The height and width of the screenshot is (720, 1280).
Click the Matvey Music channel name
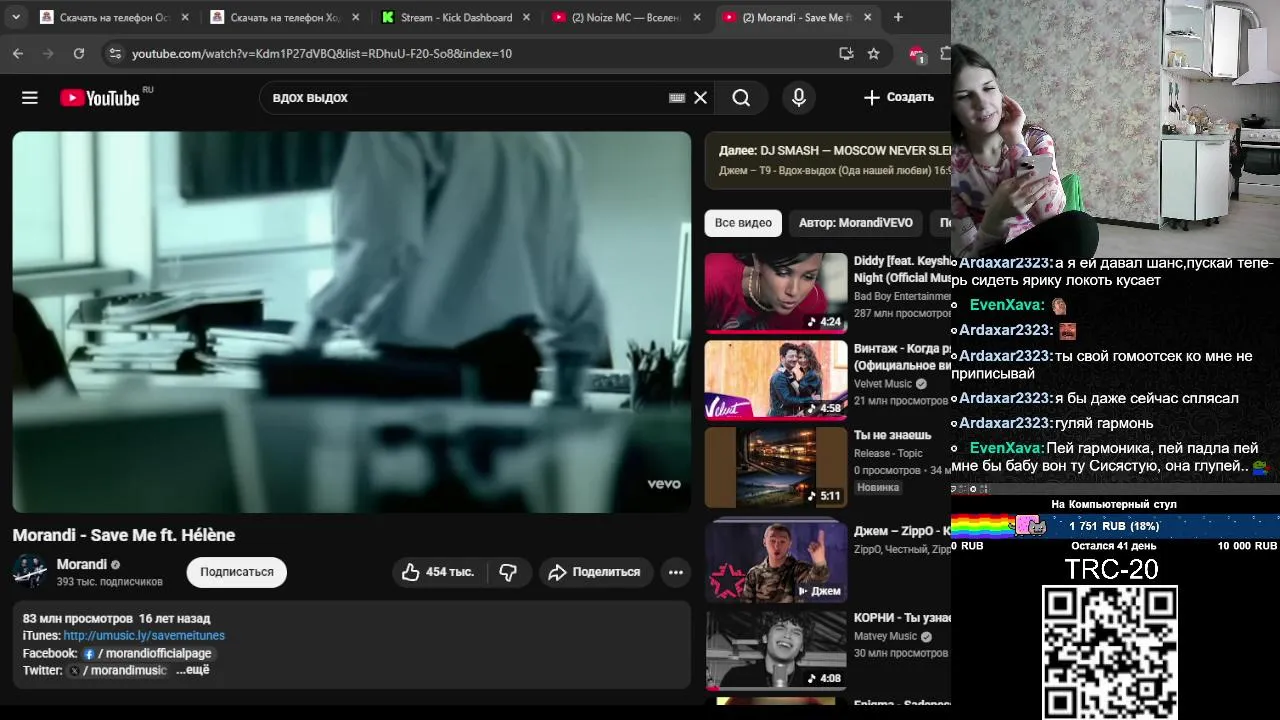[886, 636]
